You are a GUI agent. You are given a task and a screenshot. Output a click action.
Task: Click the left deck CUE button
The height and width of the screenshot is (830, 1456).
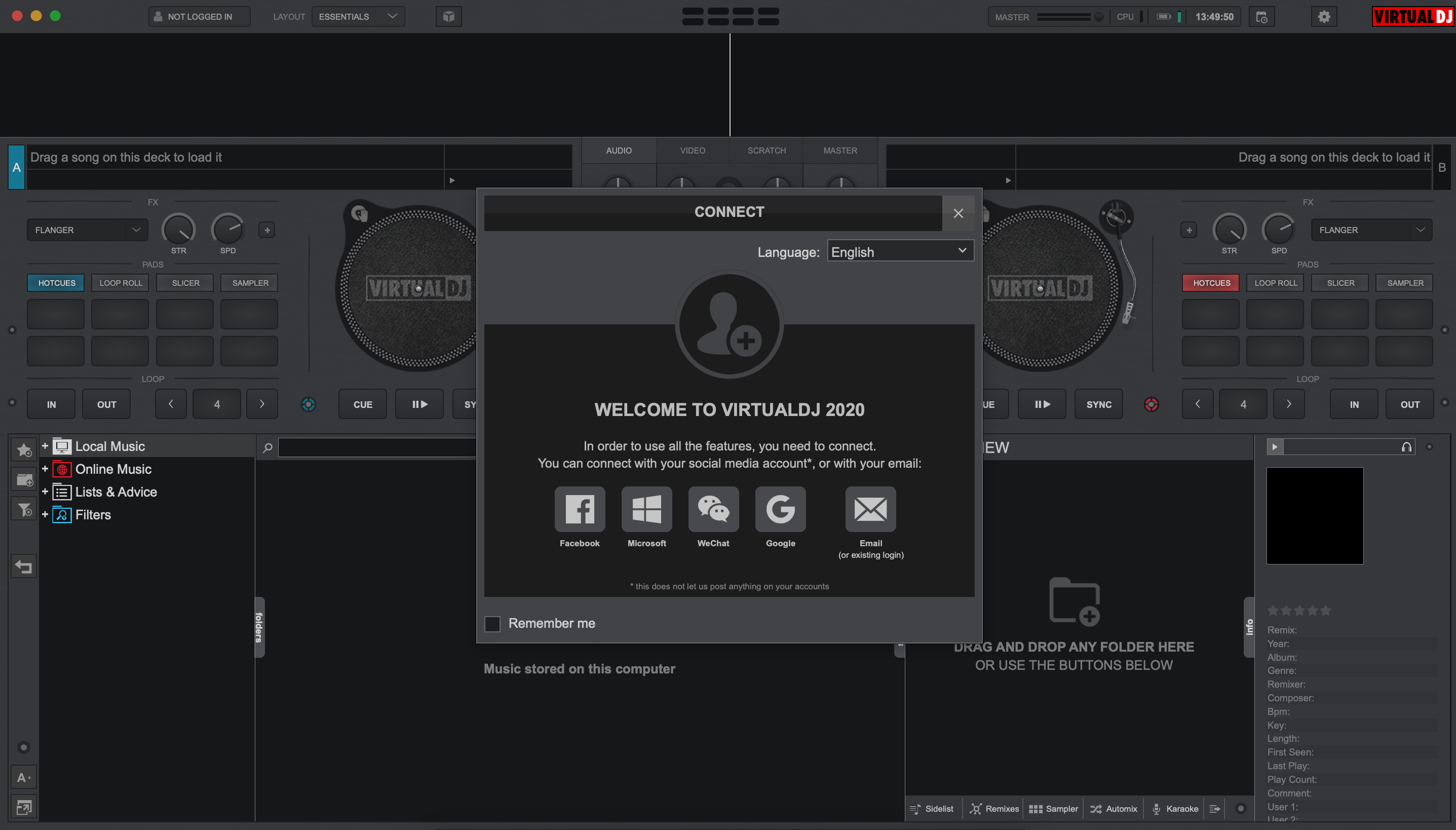[362, 404]
